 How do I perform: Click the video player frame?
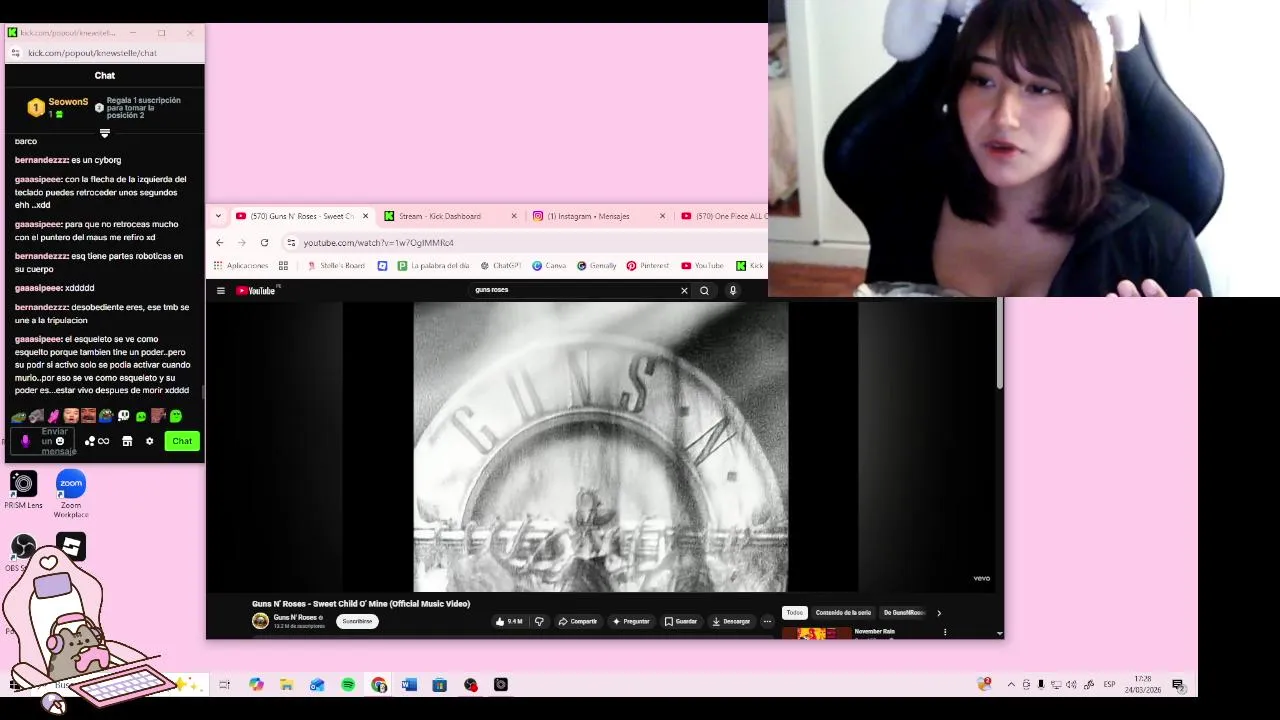tap(601, 447)
